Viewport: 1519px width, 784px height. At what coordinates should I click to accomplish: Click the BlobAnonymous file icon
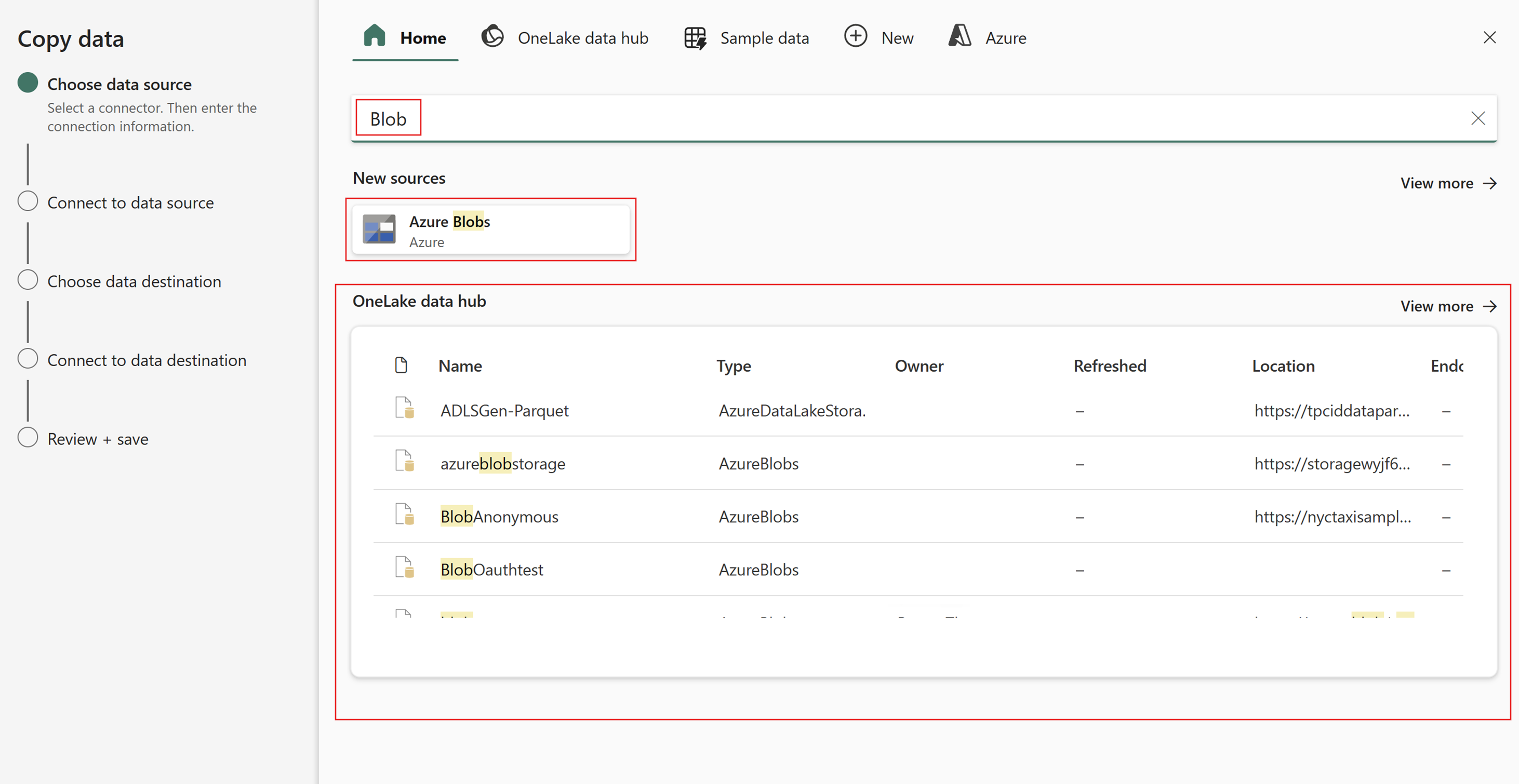pos(404,514)
